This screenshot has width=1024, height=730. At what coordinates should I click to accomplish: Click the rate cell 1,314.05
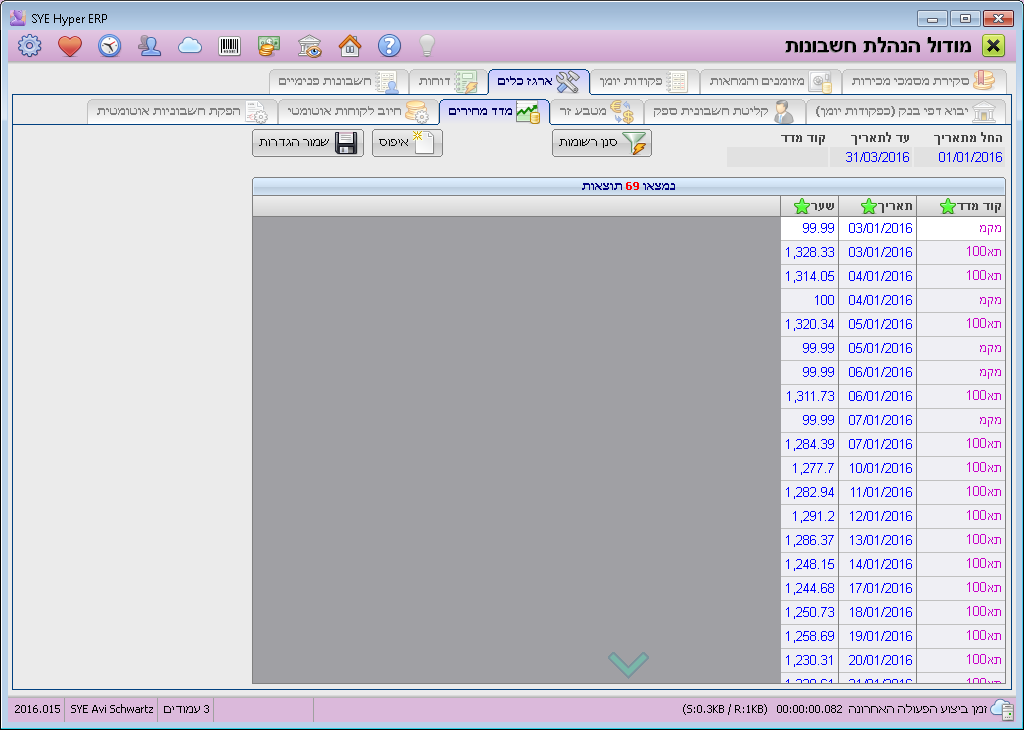[809, 277]
